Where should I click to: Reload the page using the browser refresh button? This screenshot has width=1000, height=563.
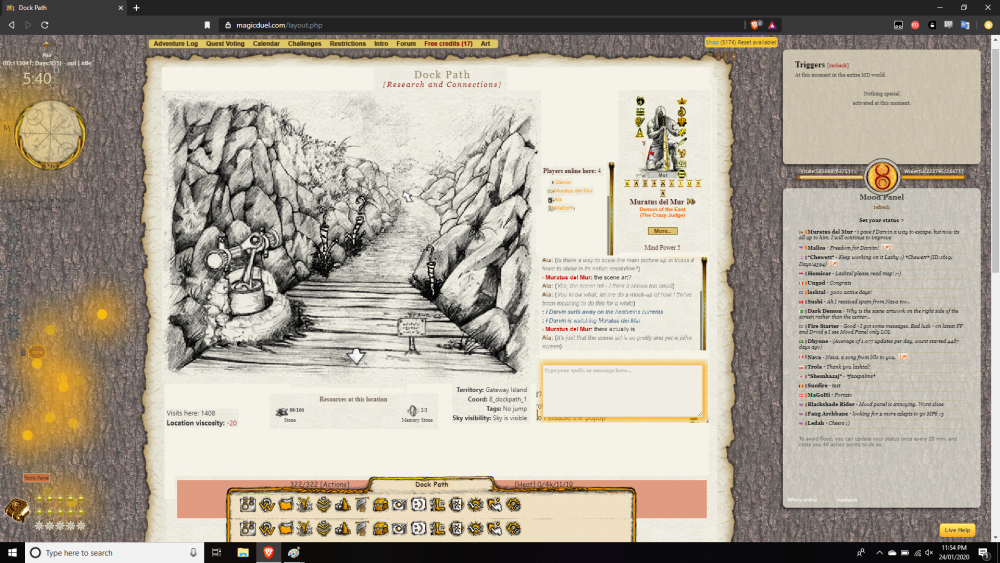[x=45, y=24]
